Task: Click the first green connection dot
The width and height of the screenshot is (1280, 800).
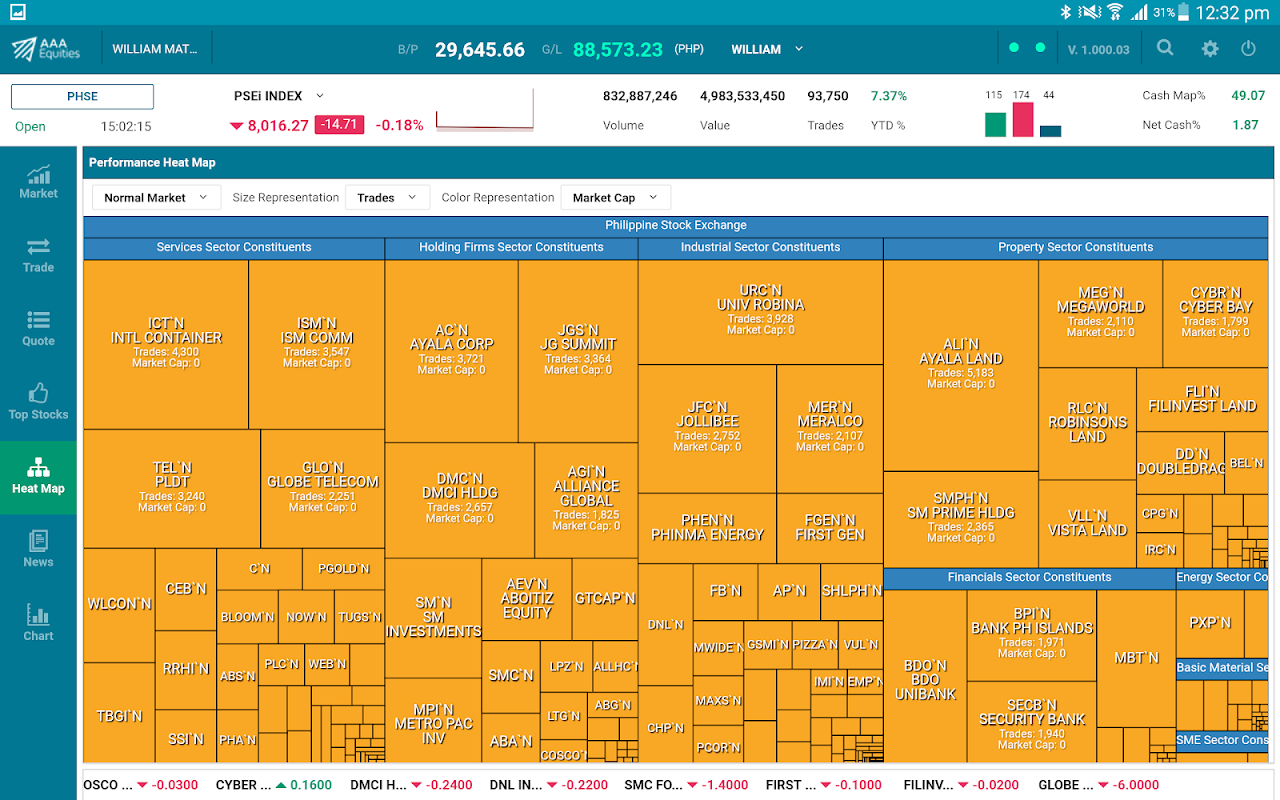Action: coord(1014,48)
